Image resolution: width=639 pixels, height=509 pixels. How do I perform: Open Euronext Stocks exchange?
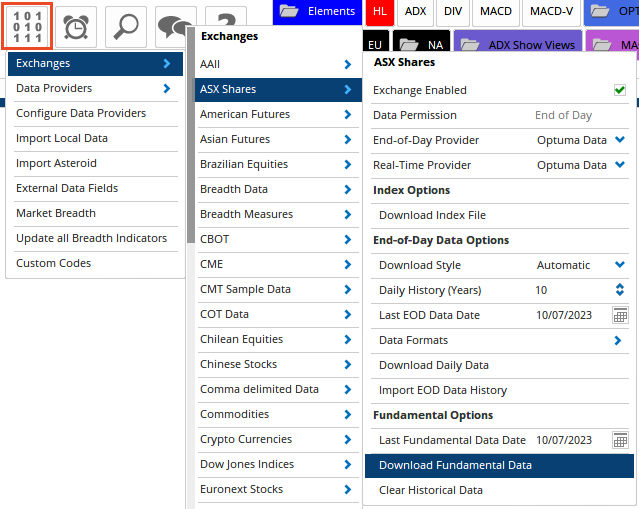[x=278, y=489]
